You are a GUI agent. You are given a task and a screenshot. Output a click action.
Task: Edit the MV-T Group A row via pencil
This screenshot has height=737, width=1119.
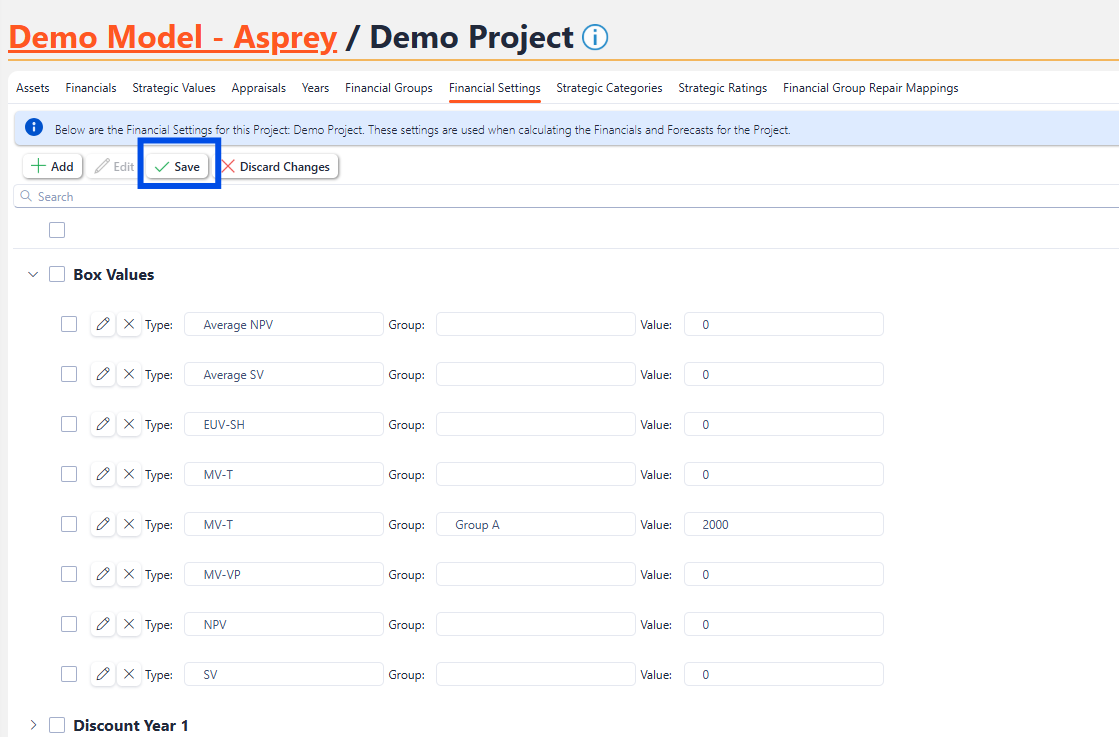click(103, 524)
